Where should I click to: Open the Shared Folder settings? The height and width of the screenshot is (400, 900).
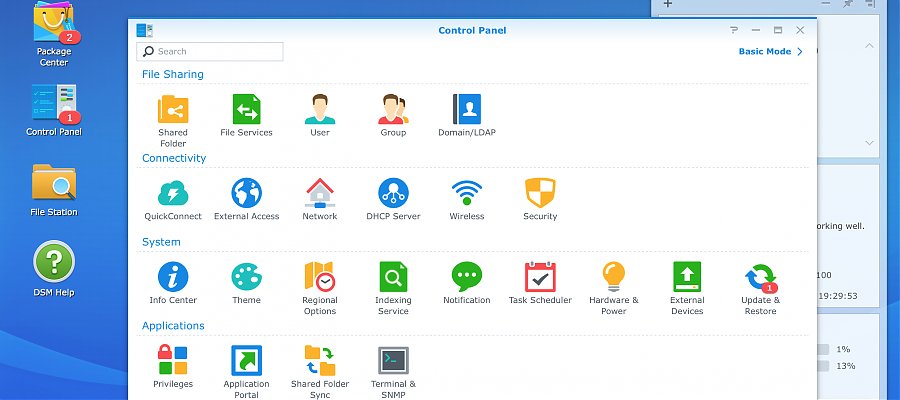click(173, 109)
